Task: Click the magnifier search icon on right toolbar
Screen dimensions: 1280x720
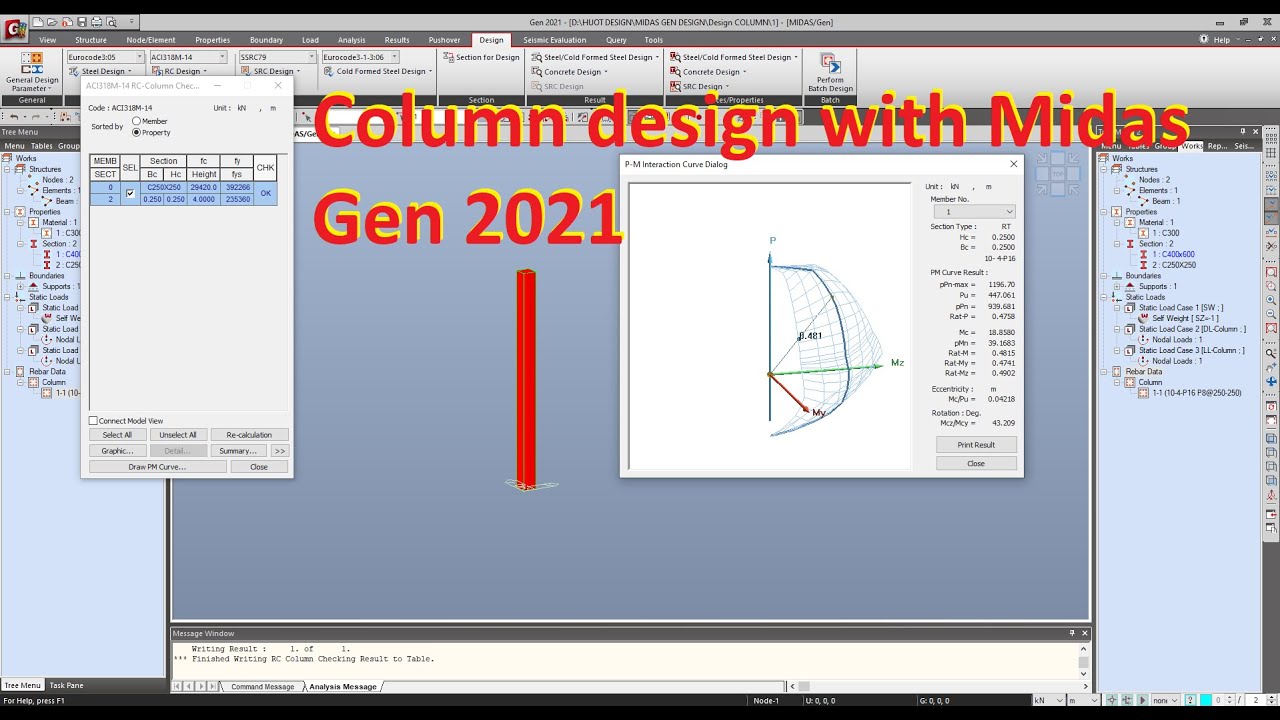Action: tap(1271, 353)
